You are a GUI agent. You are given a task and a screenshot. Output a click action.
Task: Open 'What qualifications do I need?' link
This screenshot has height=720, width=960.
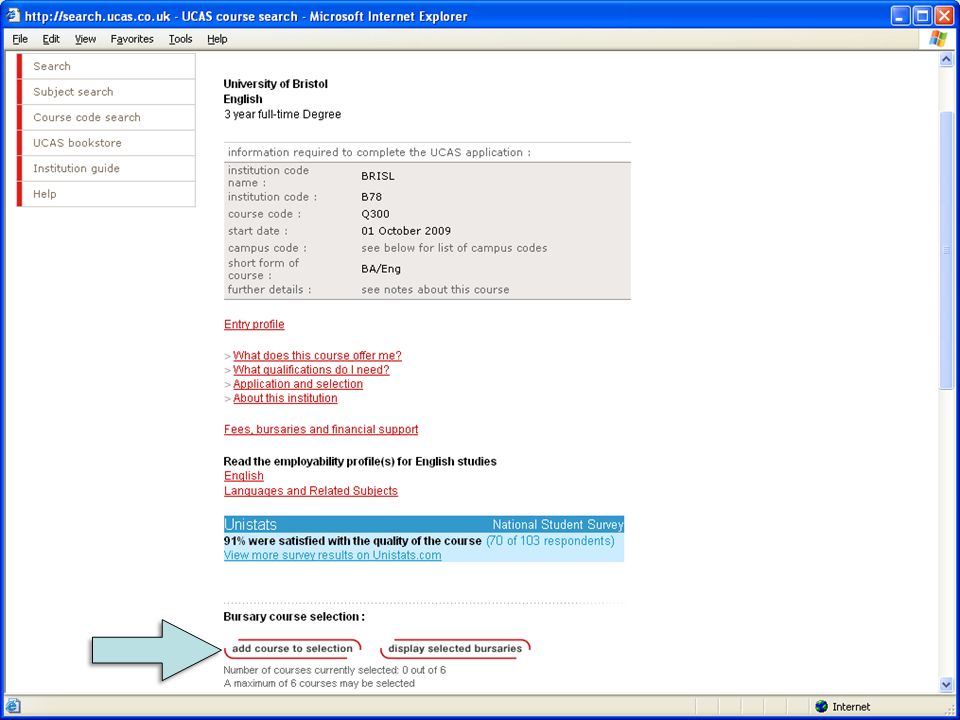(x=311, y=370)
